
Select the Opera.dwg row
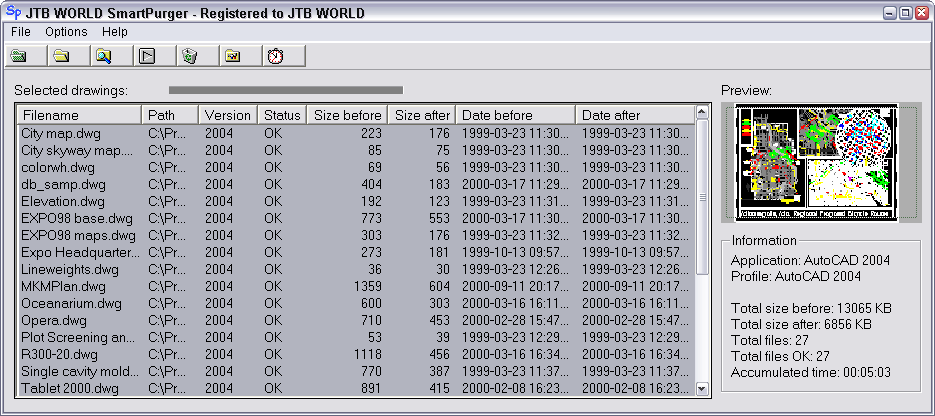(355, 321)
